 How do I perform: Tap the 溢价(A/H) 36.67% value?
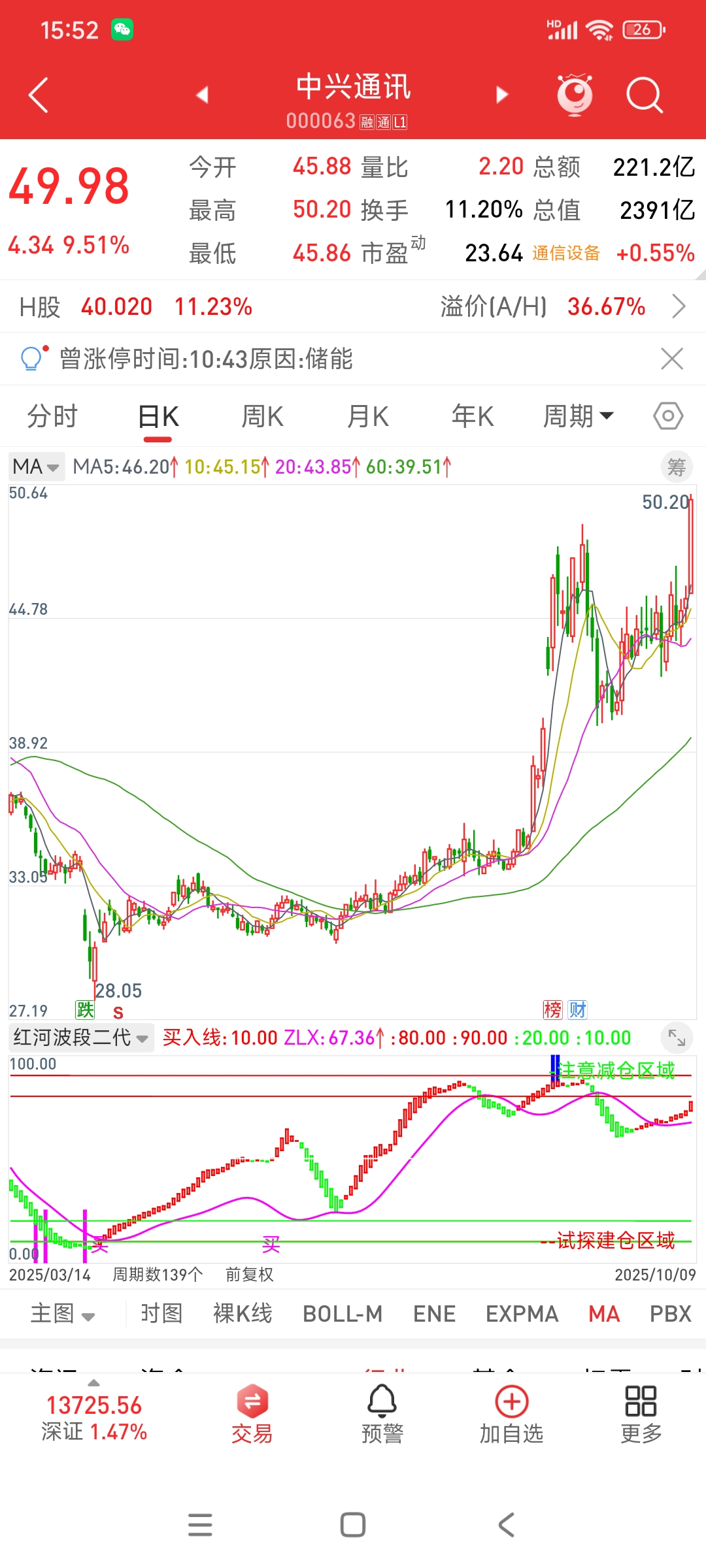(607, 306)
